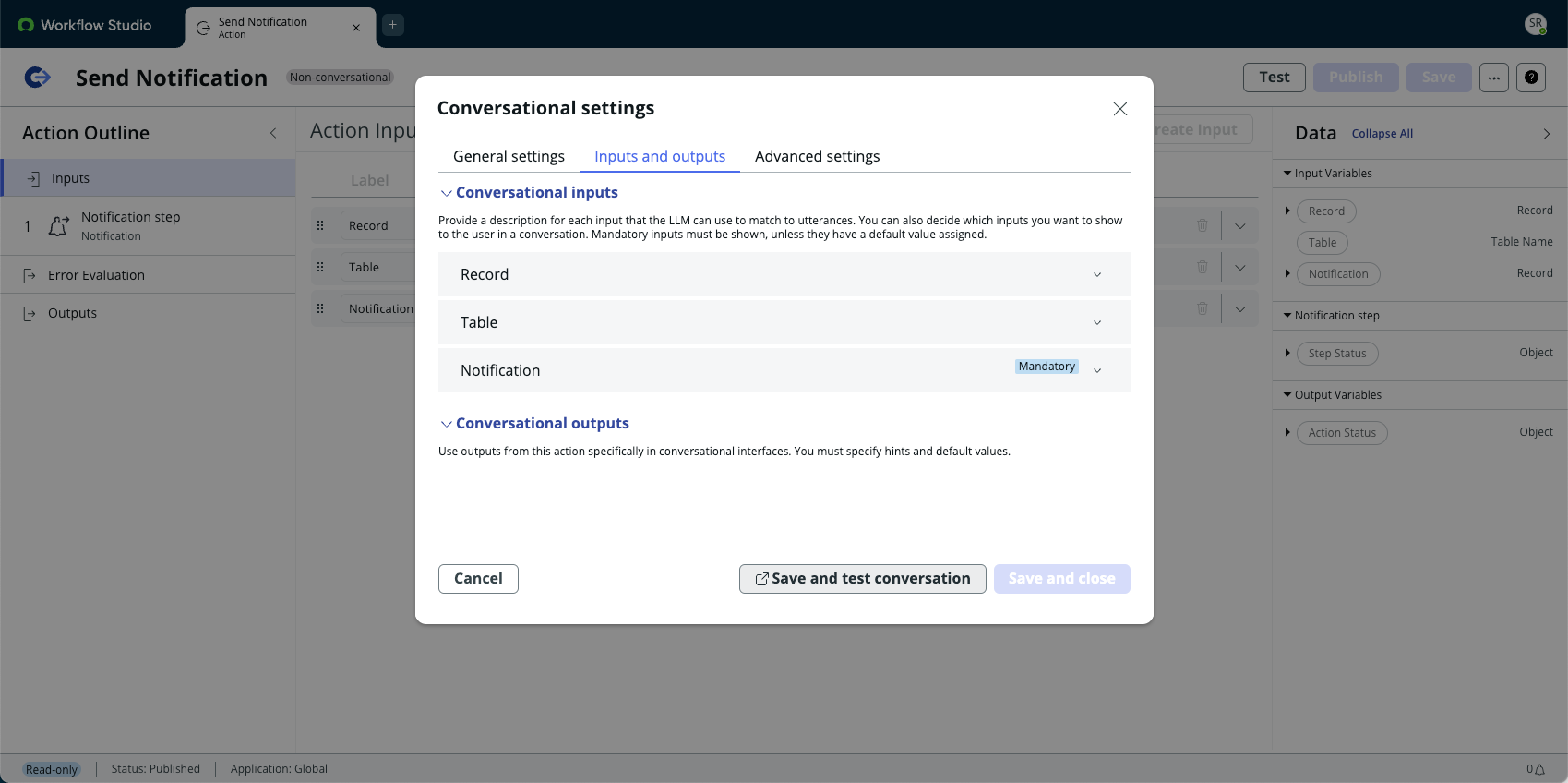The image size is (1568, 783).
Task: Select Notification step in Action Outline
Action: 149,225
